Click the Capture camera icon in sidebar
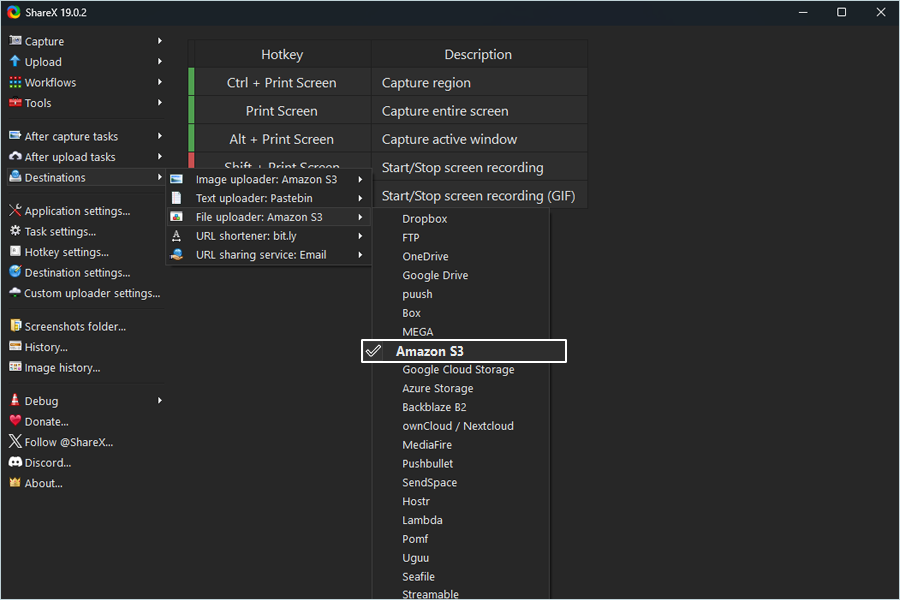The height and width of the screenshot is (600, 900). (15, 41)
